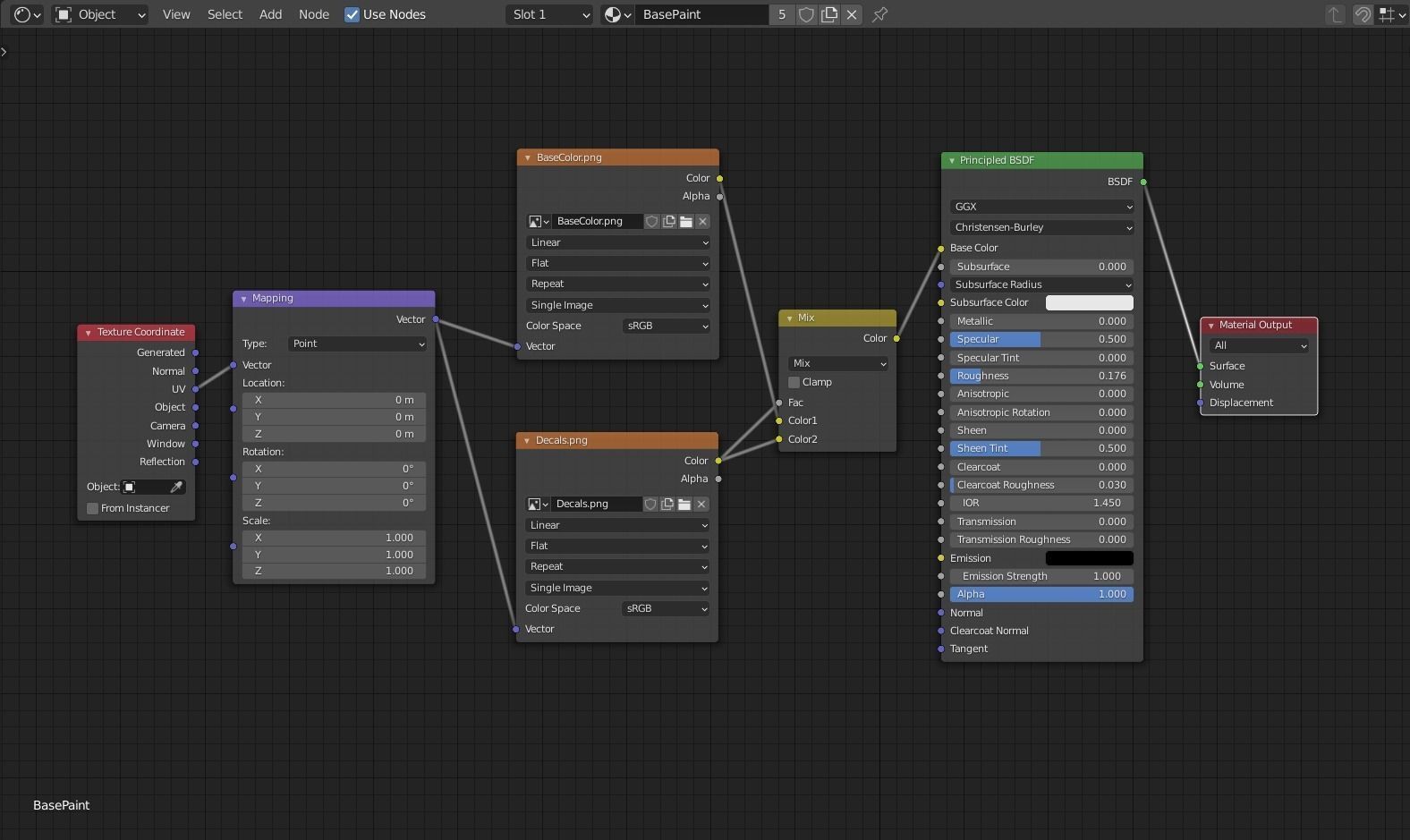Open the Christensen-Burley subsurface method dropdown
1410x840 pixels.
[x=1041, y=227]
